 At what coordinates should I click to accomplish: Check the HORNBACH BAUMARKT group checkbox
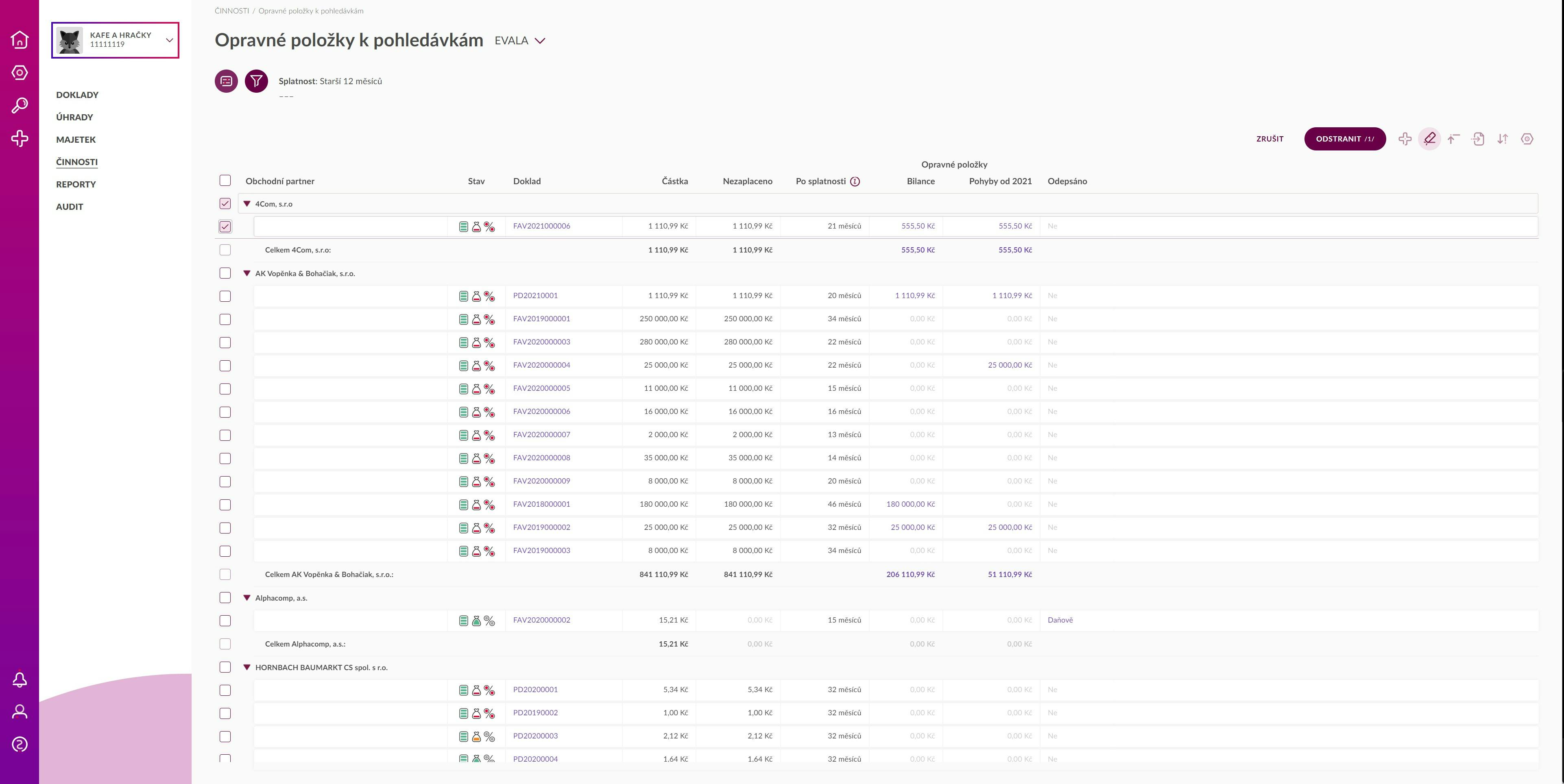[225, 667]
